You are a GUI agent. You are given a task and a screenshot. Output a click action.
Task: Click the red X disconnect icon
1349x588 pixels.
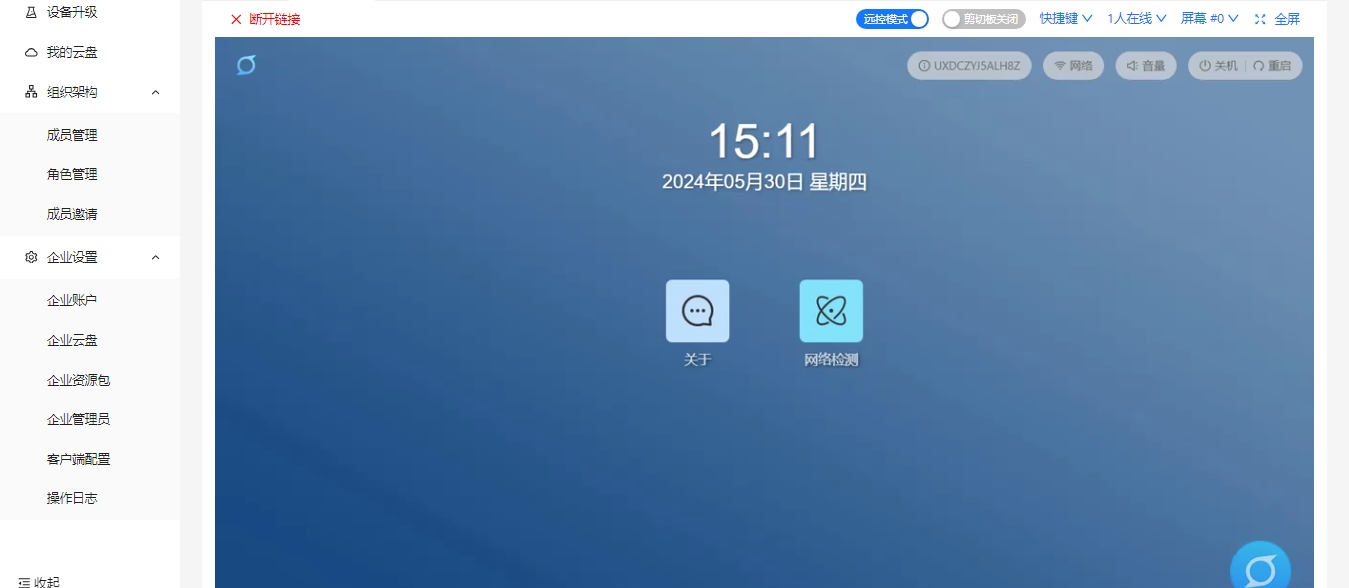point(236,19)
